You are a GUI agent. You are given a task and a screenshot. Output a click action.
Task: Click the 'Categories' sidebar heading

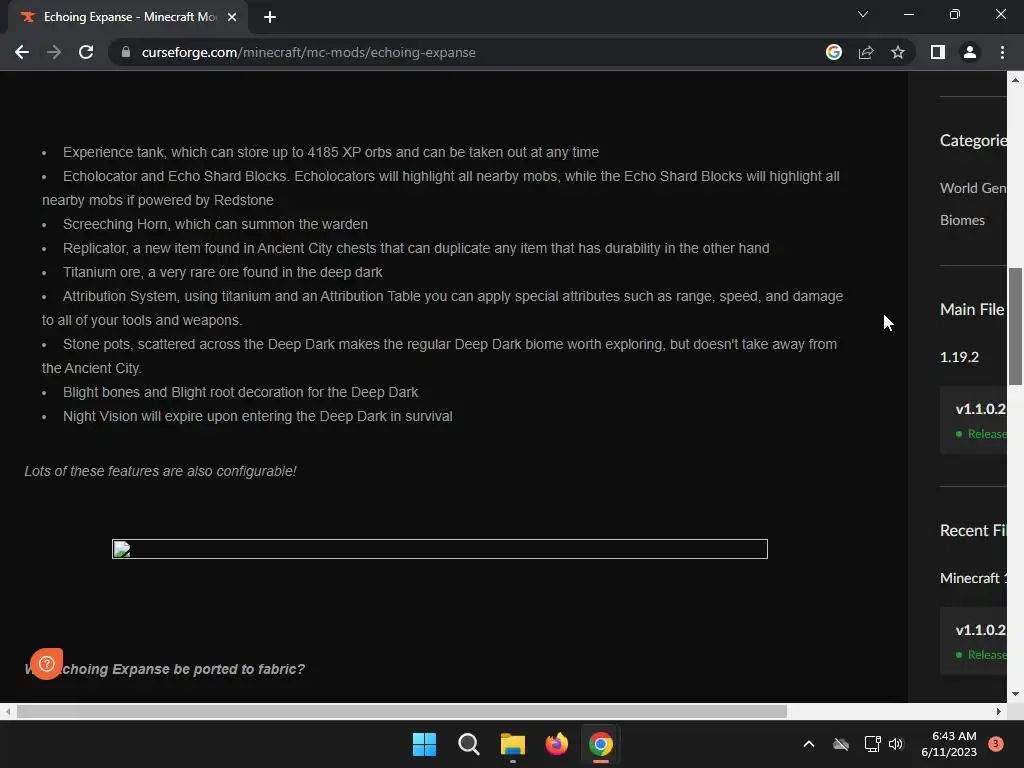pyautogui.click(x=973, y=140)
